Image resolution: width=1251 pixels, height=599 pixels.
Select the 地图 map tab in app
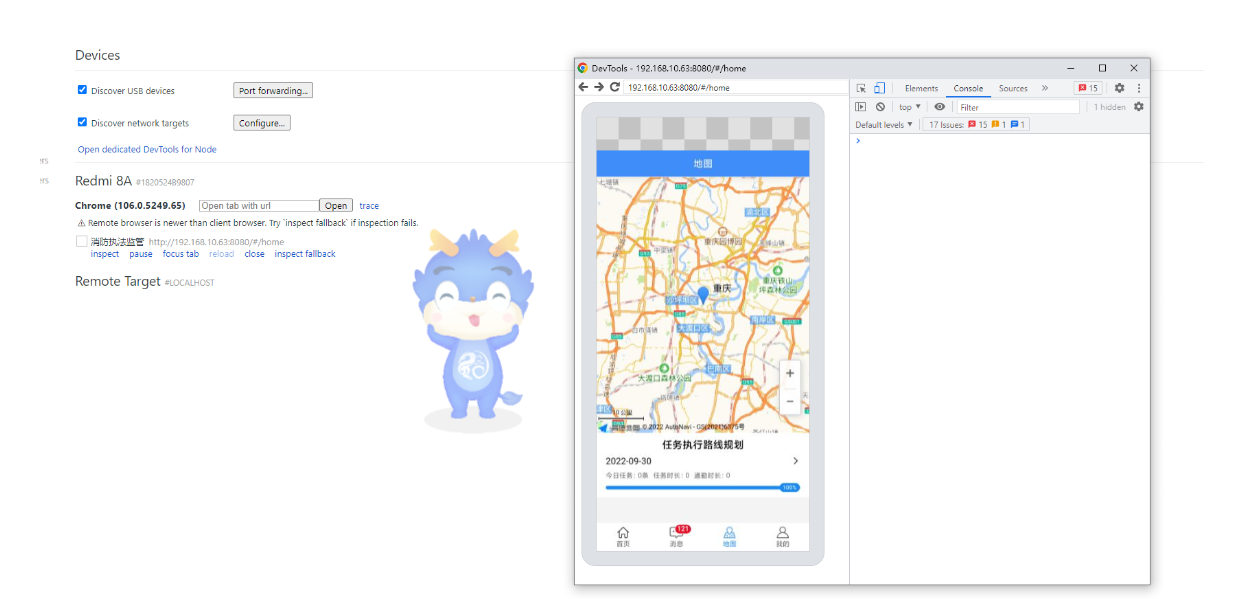coord(729,537)
